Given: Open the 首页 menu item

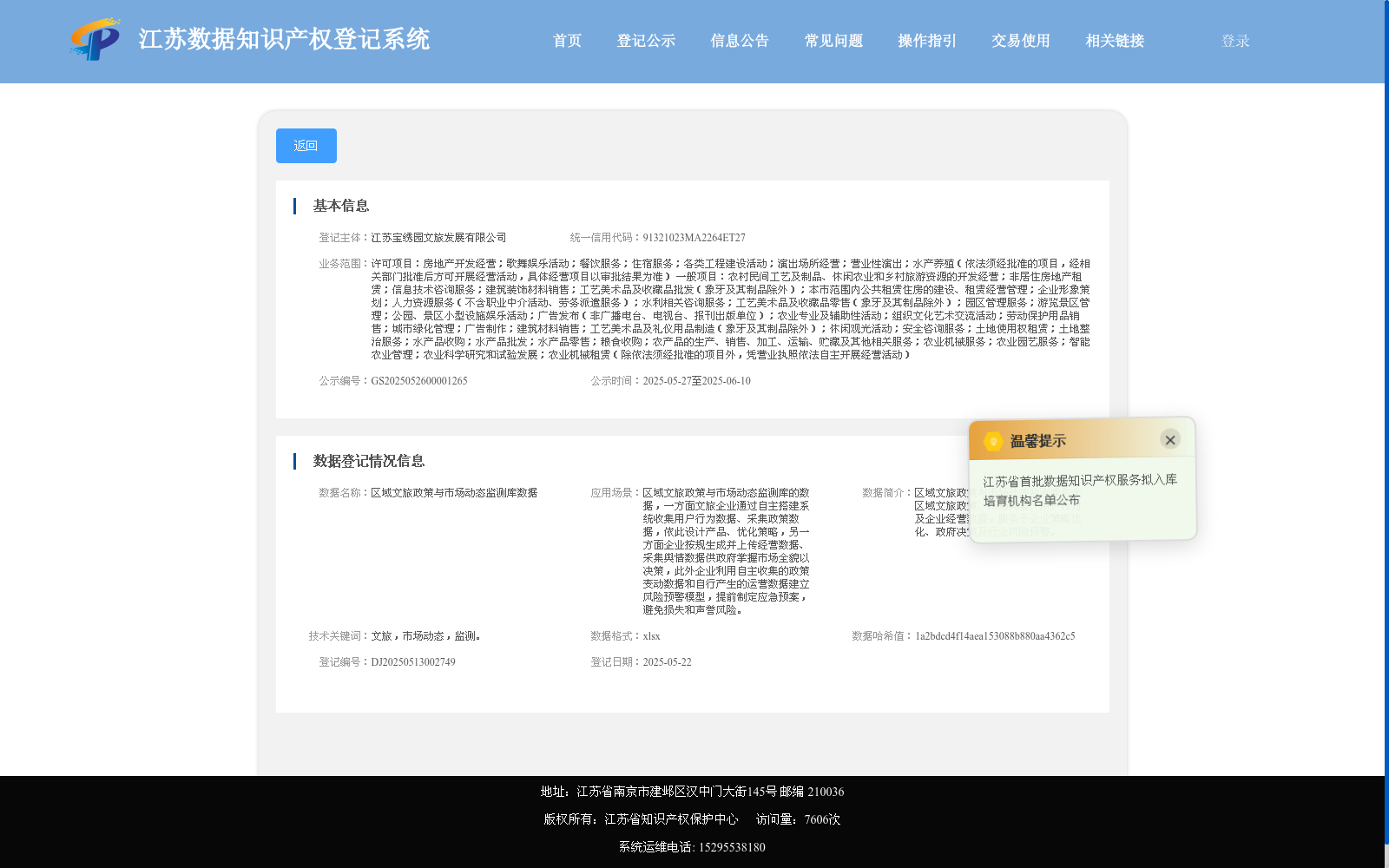Looking at the screenshot, I should (x=567, y=41).
